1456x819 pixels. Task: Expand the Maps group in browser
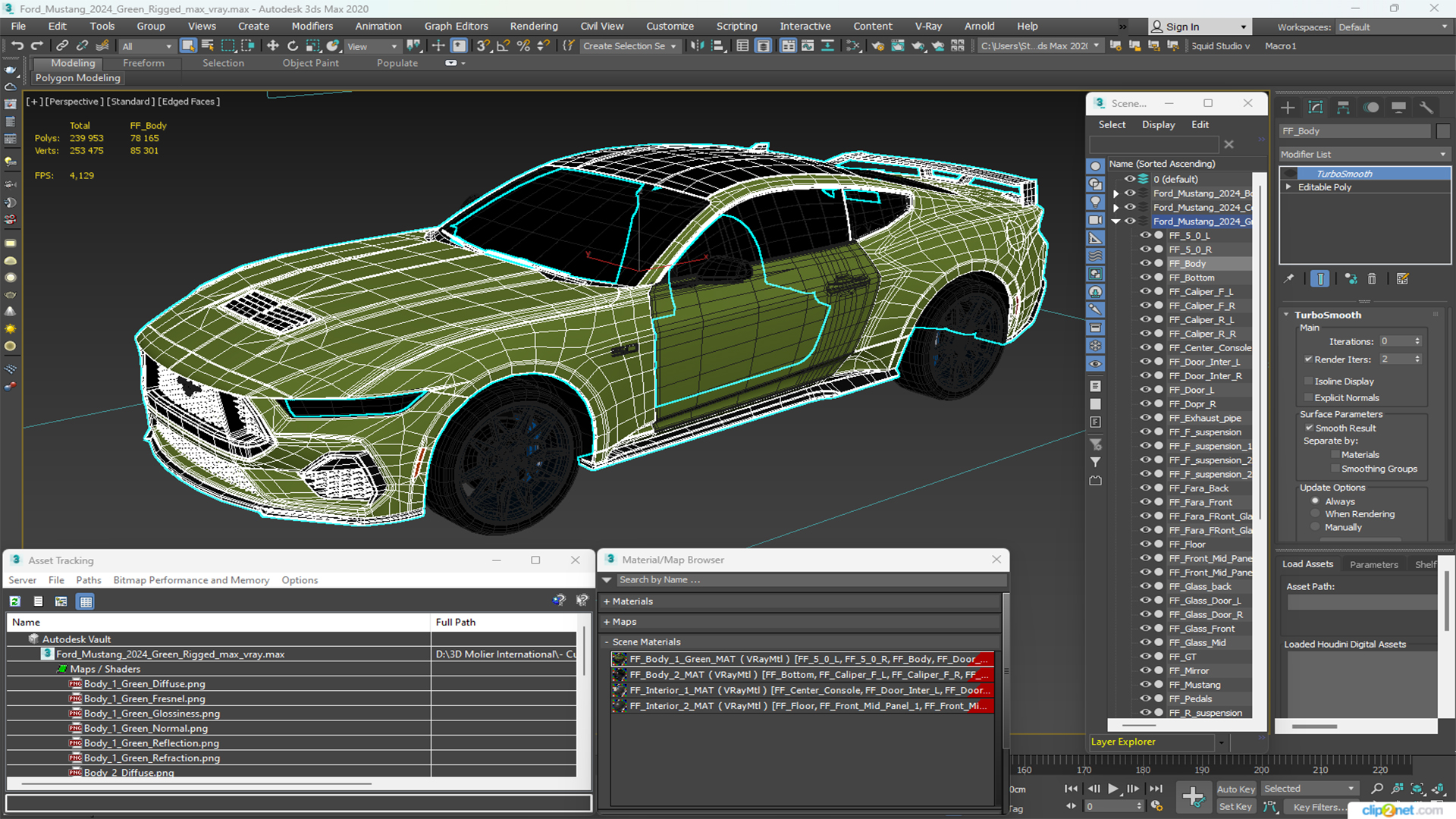607,621
